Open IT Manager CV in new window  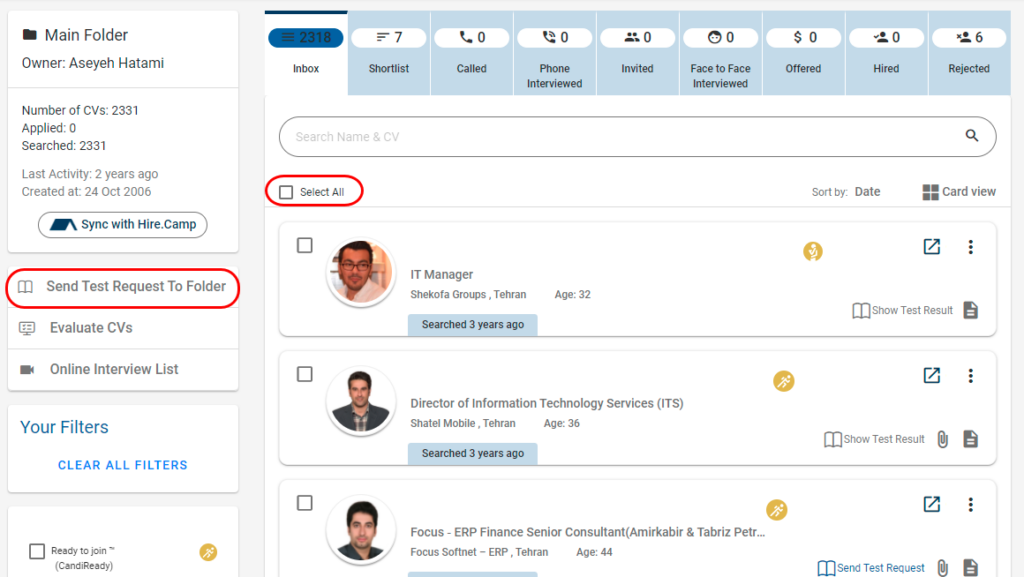tap(931, 247)
